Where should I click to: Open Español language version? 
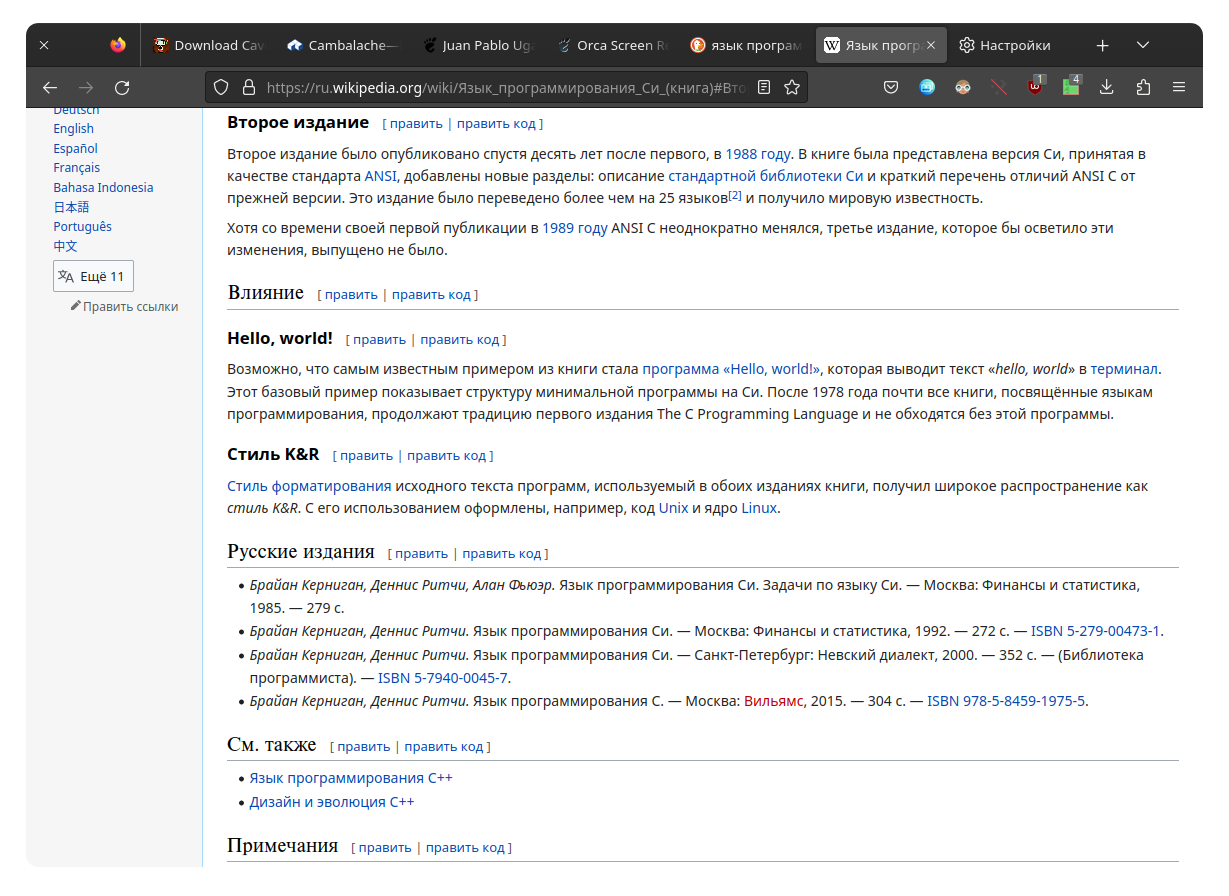pyautogui.click(x=76, y=148)
